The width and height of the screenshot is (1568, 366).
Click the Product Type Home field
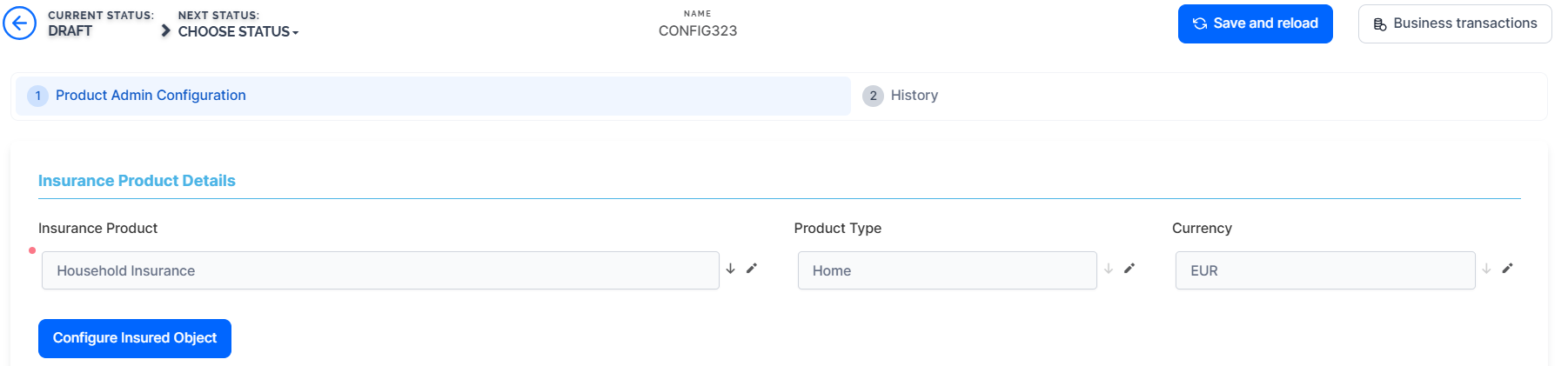pos(947,270)
